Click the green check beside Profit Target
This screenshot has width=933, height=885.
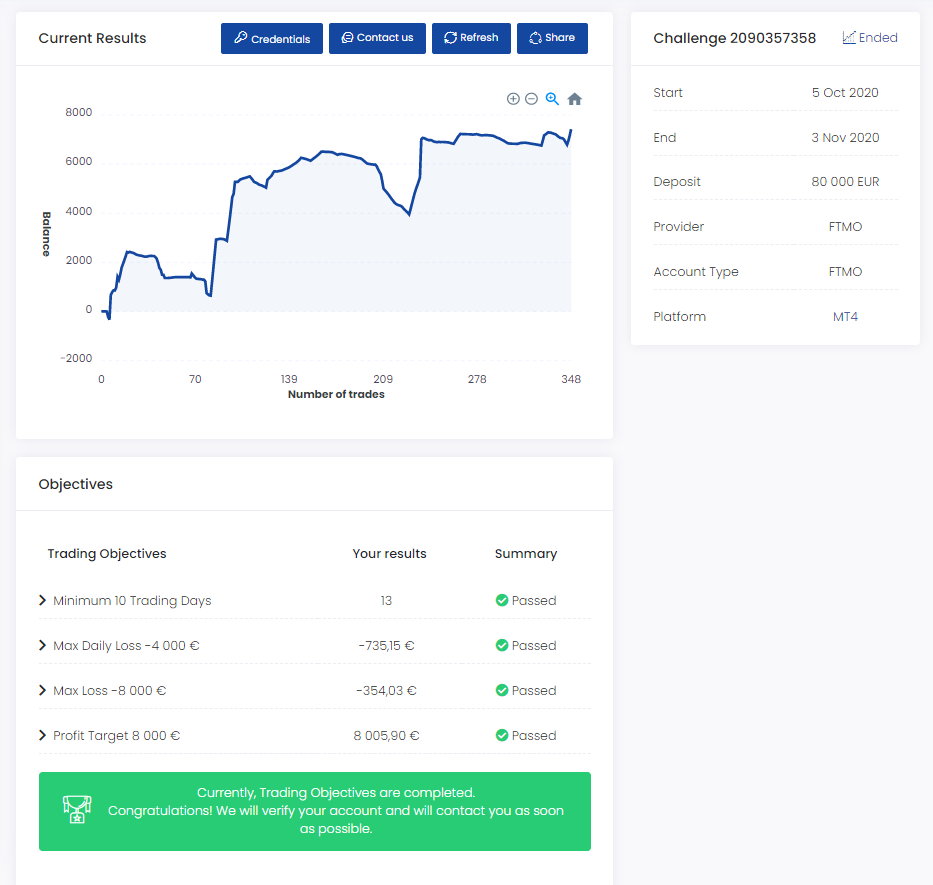[x=502, y=736]
